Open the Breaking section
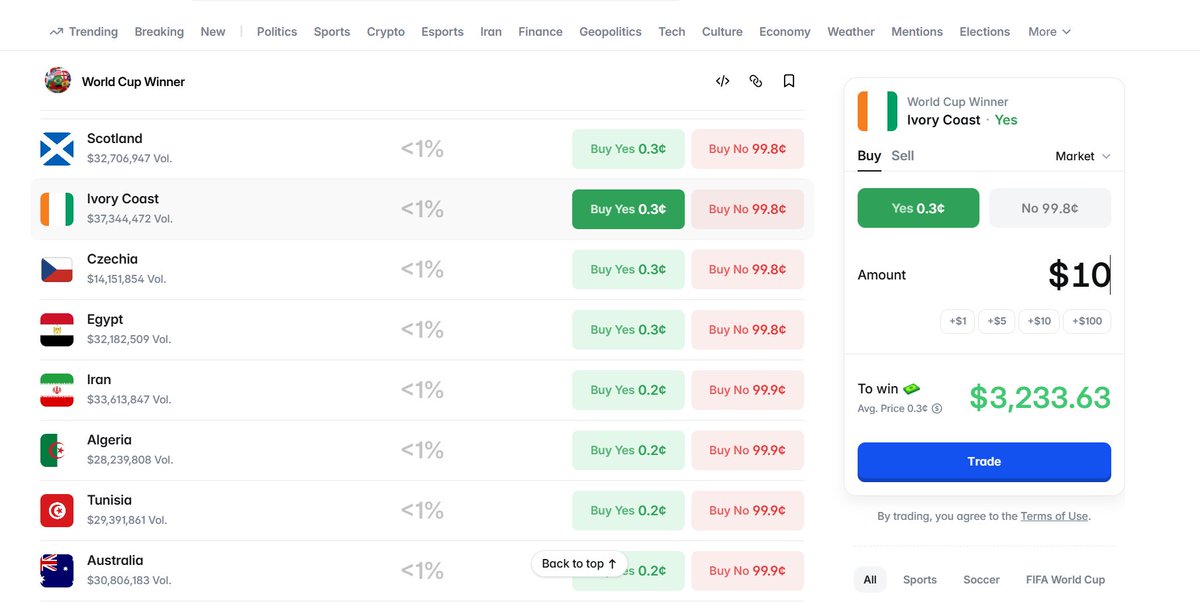Screen dimensions: 1200x604 pyautogui.click(x=159, y=32)
